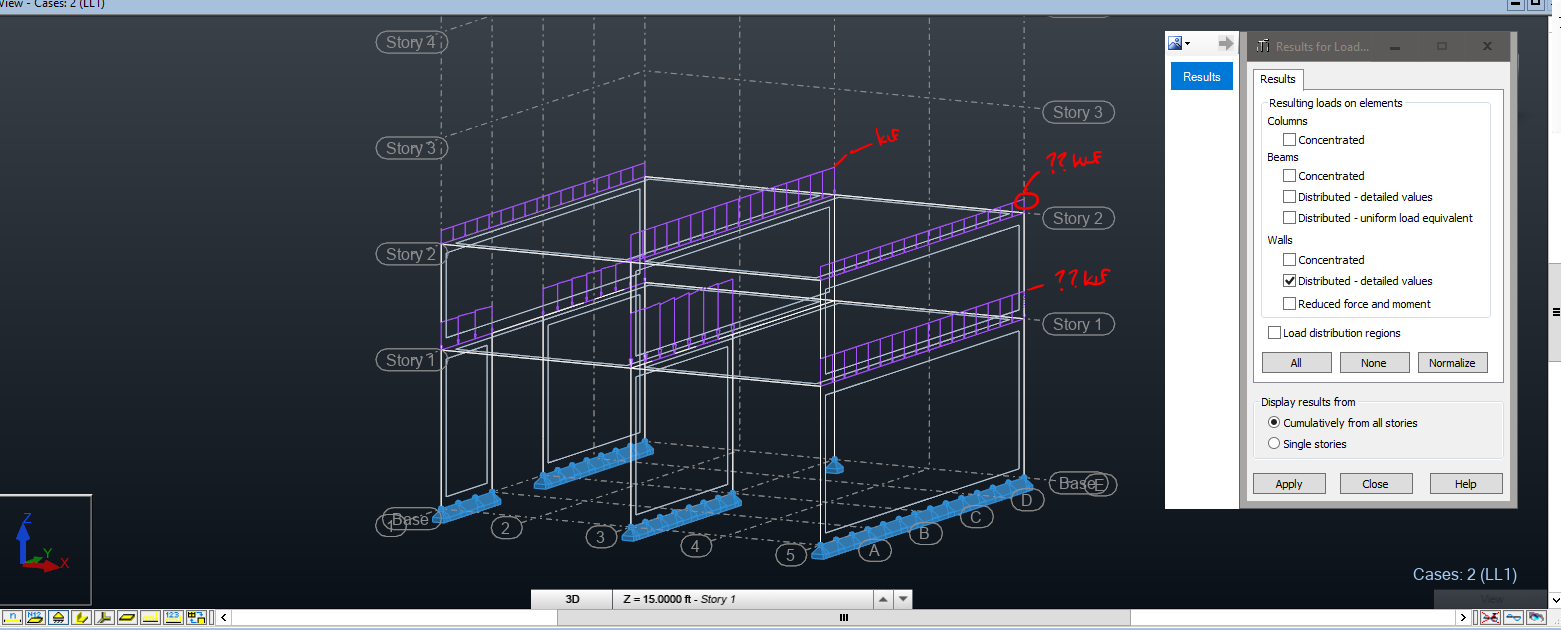Screen dimensions: 1561x630
Task: Uncheck Distributed - detailed values under Walls
Action: click(x=1290, y=280)
